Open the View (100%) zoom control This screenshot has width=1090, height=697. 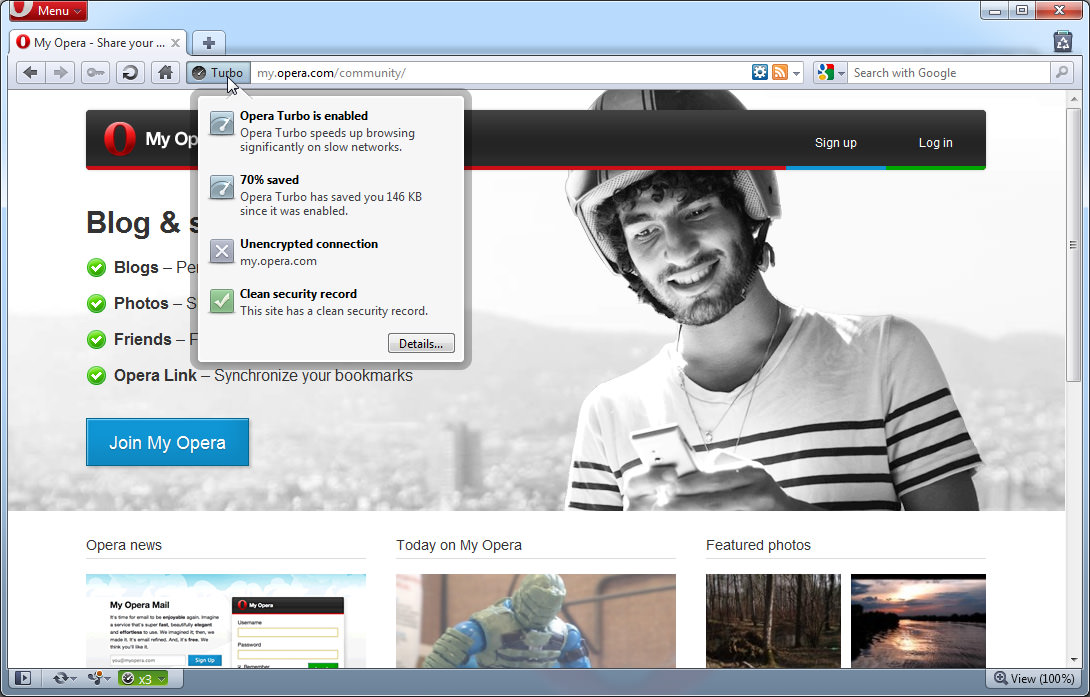click(x=1034, y=678)
